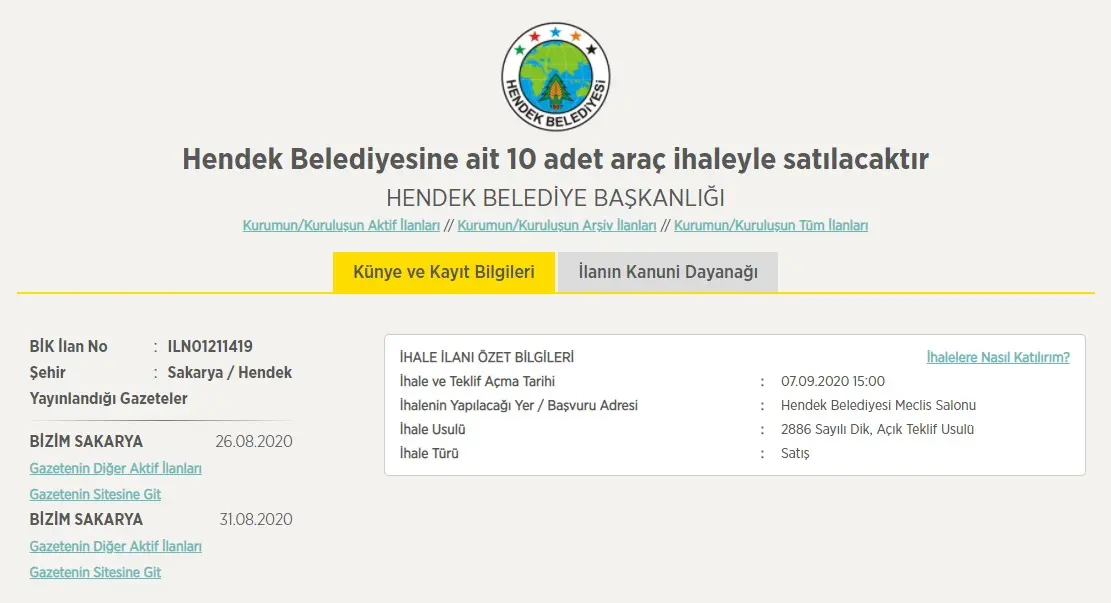
Task: Click HENDEK BELEDİYE BAŞKANLIĞI subtitle
Action: point(556,198)
